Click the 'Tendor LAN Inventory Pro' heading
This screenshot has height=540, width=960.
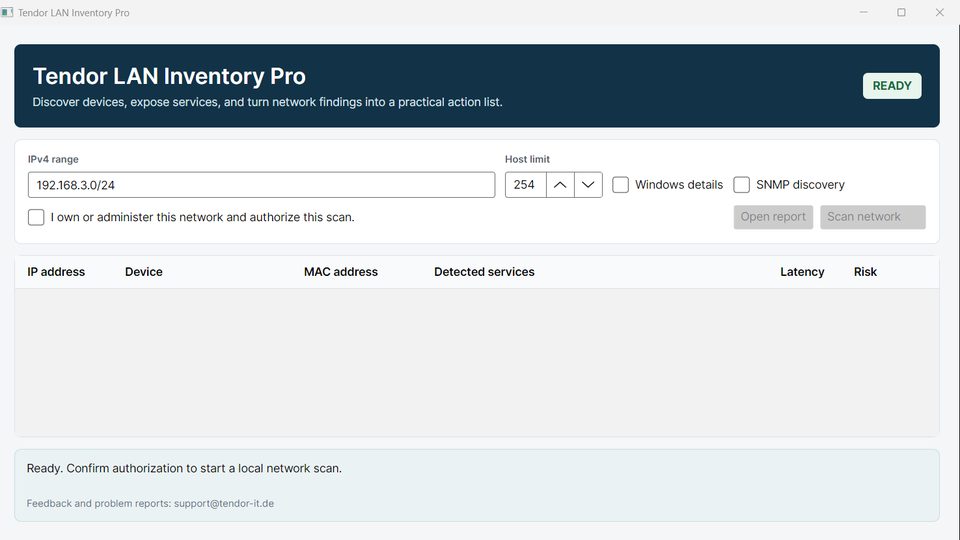click(x=169, y=77)
